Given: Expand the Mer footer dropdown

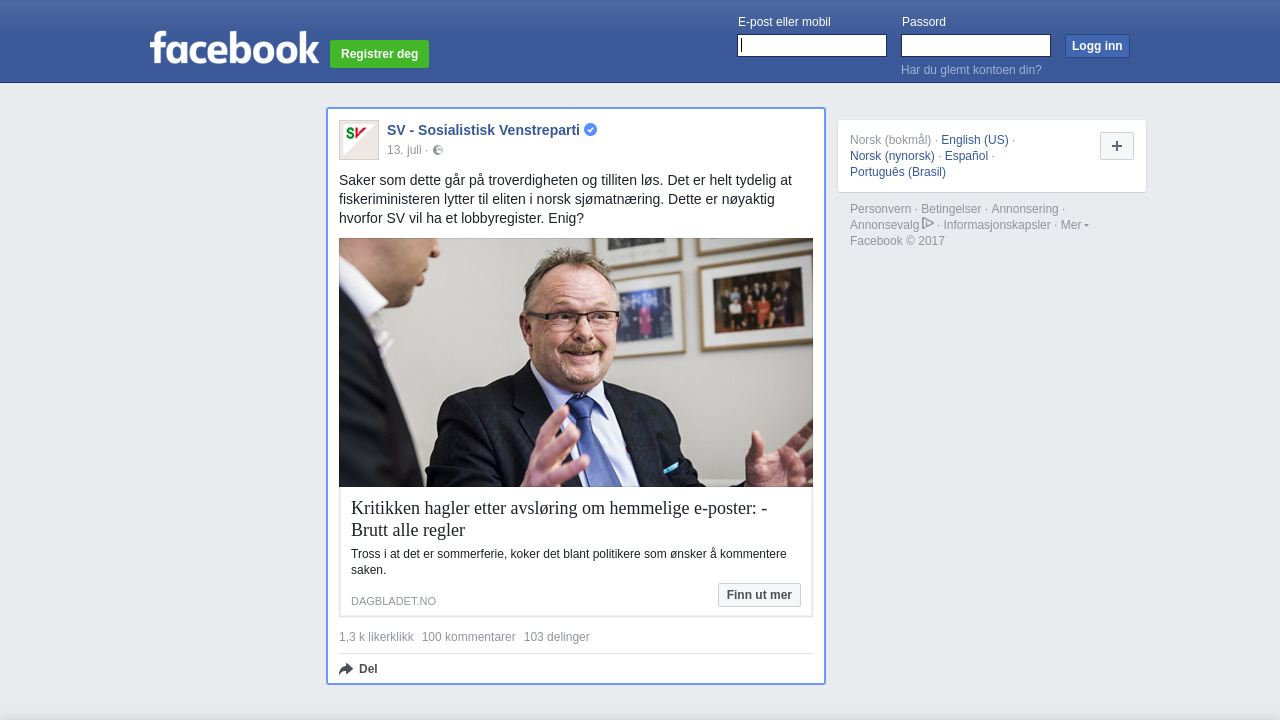Looking at the screenshot, I should pyautogui.click(x=1075, y=225).
